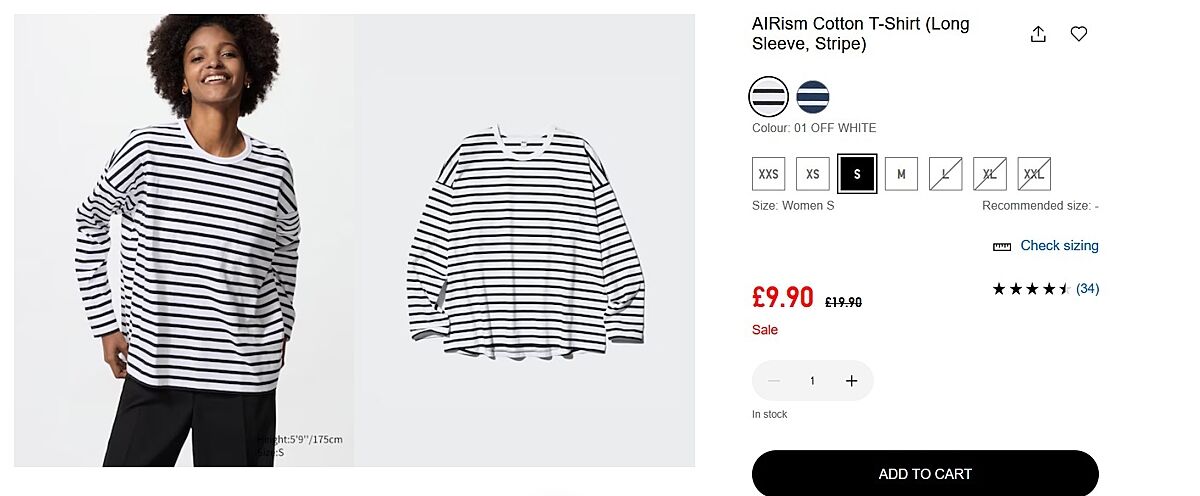The height and width of the screenshot is (496, 1200).
Task: Click the share product icon
Action: 1038,34
